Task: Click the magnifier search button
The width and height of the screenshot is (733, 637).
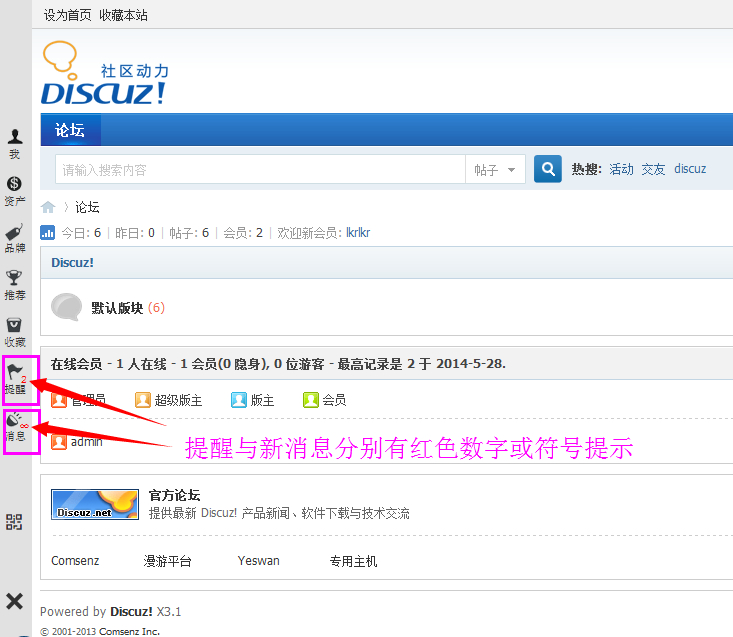Action: pyautogui.click(x=547, y=169)
